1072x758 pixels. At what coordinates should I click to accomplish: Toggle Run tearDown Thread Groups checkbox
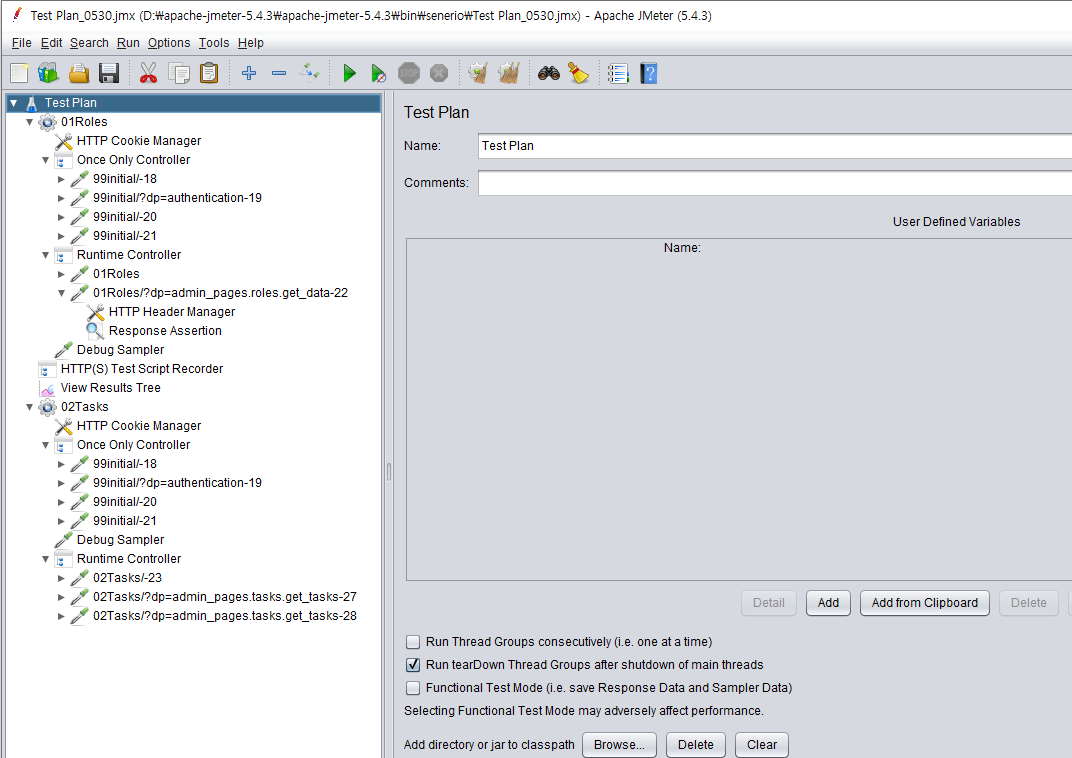coord(413,664)
